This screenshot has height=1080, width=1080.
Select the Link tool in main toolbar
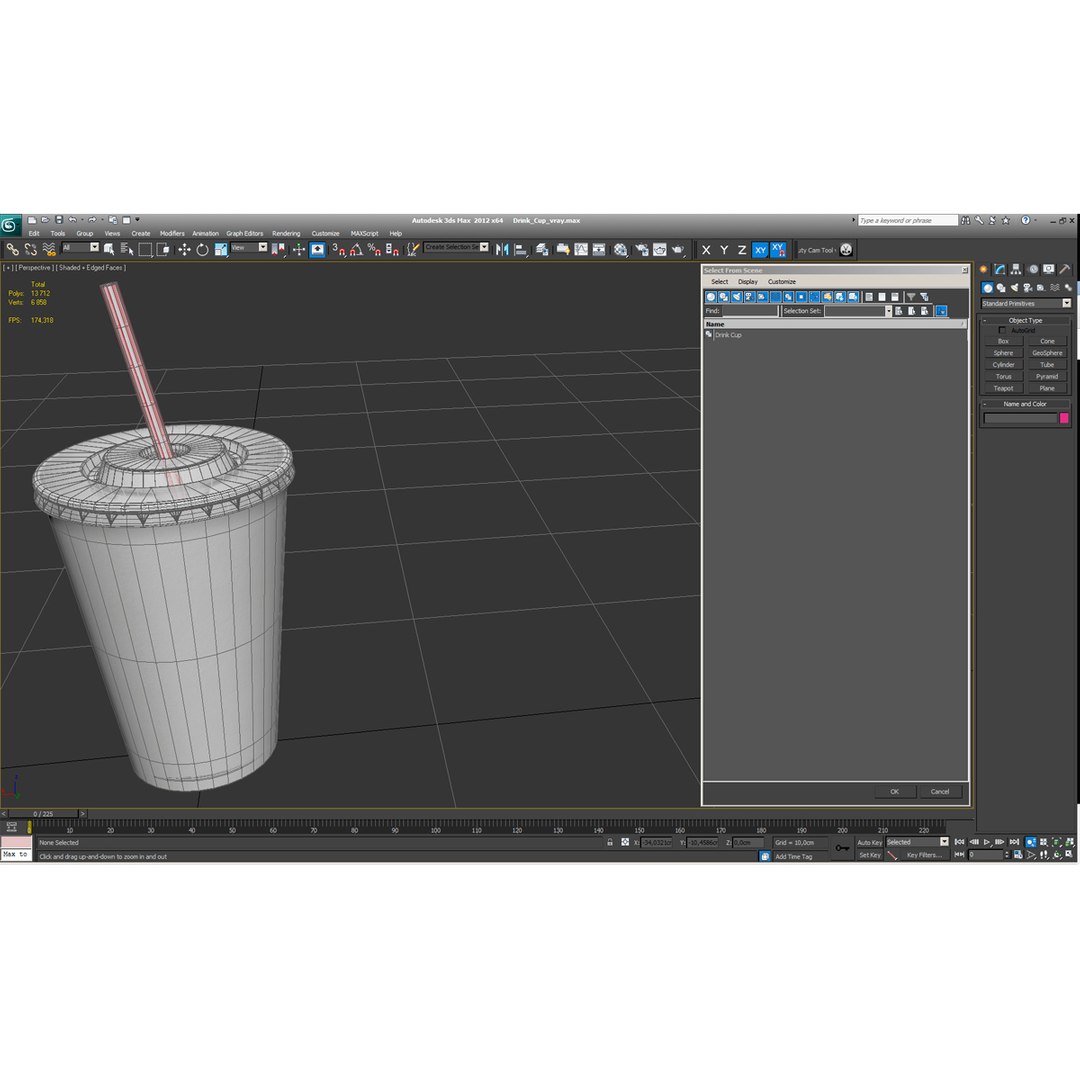[12, 249]
